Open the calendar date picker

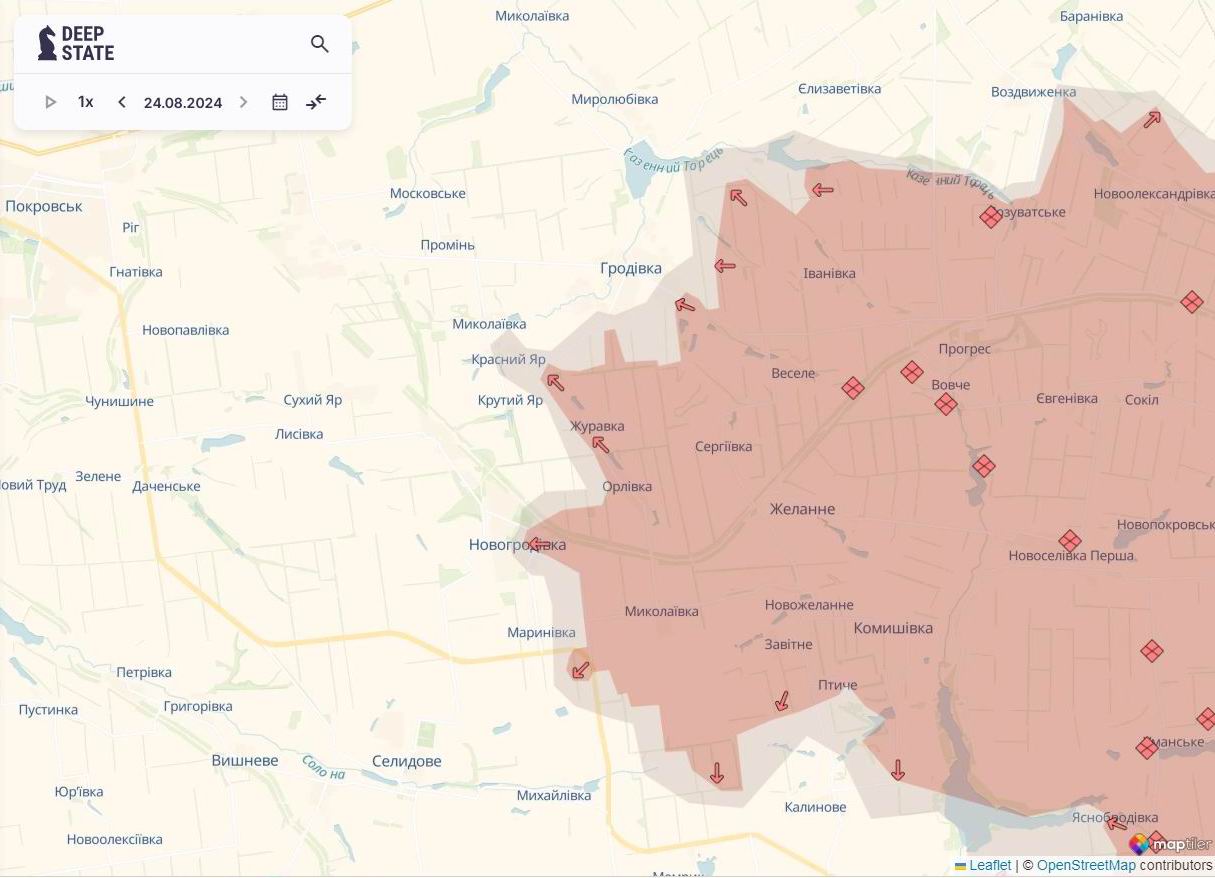pyautogui.click(x=280, y=102)
